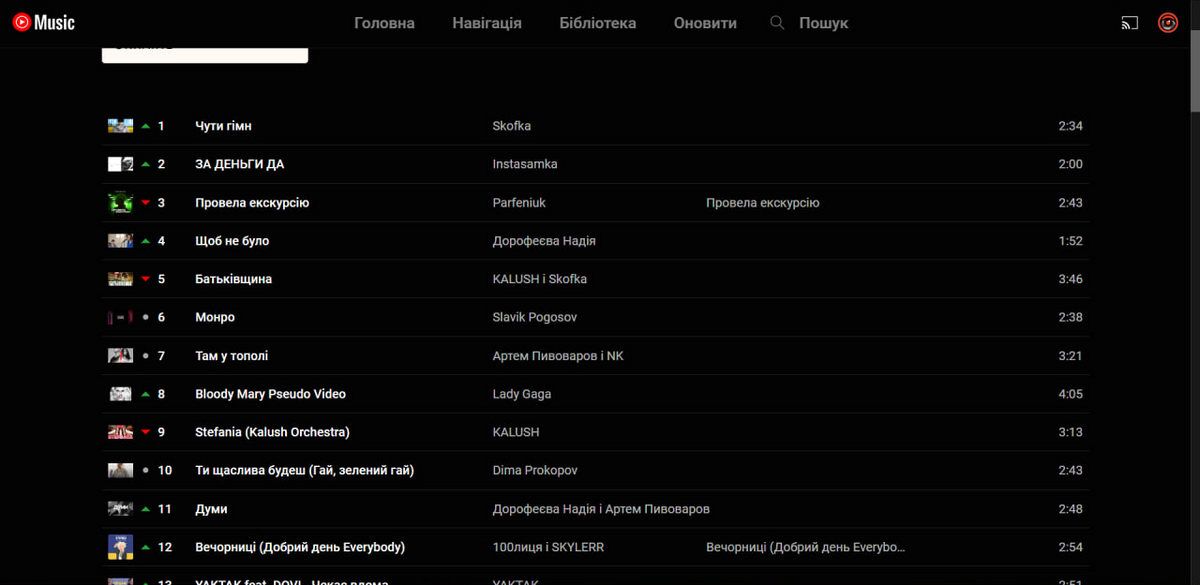Click the white button above the chart list
Viewport: 1200px width, 585px height.
coord(205,52)
